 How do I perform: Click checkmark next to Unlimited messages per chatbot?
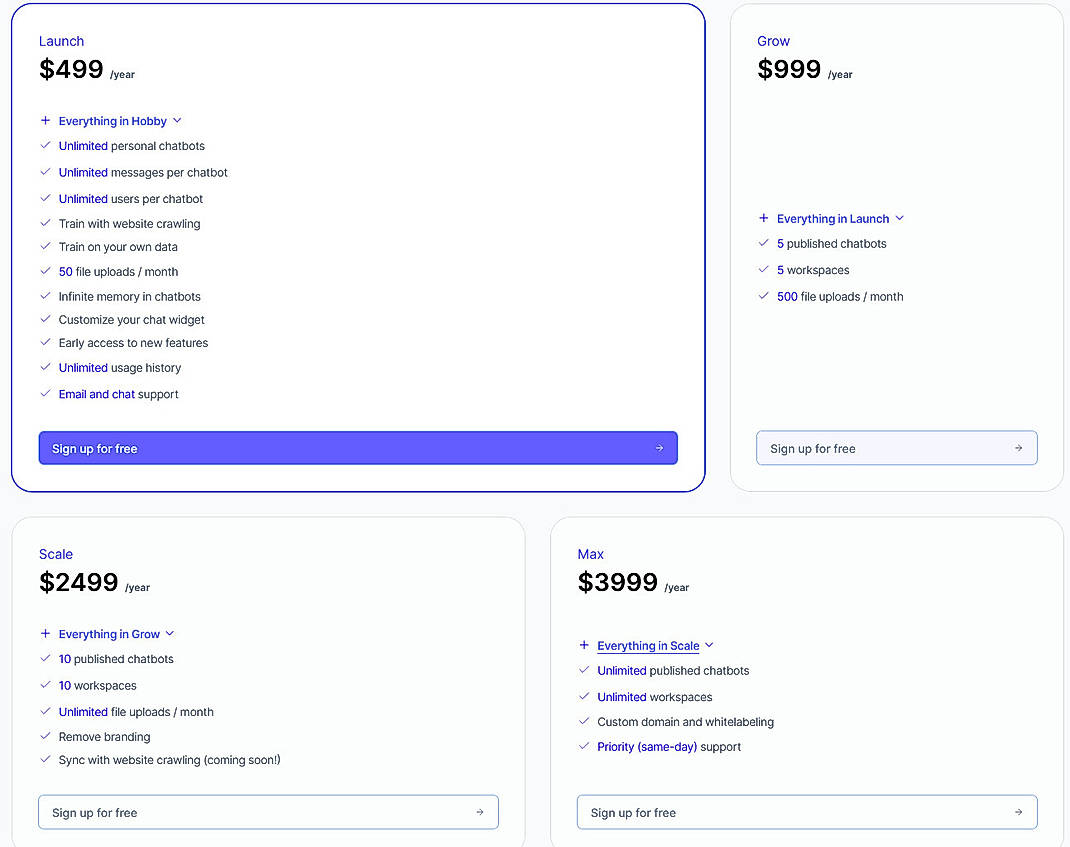coord(45,172)
